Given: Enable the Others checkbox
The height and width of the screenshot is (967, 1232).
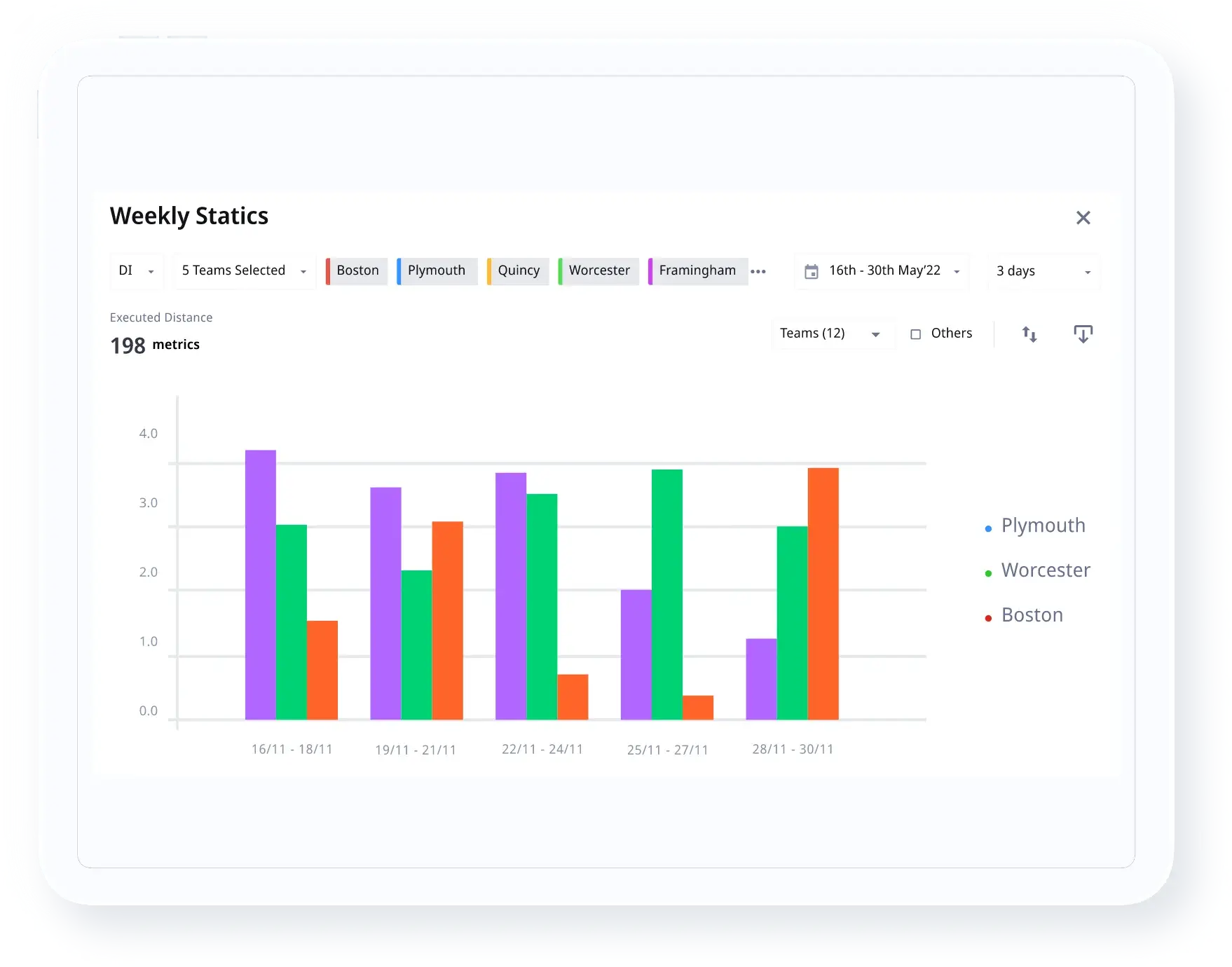Looking at the screenshot, I should pyautogui.click(x=915, y=334).
